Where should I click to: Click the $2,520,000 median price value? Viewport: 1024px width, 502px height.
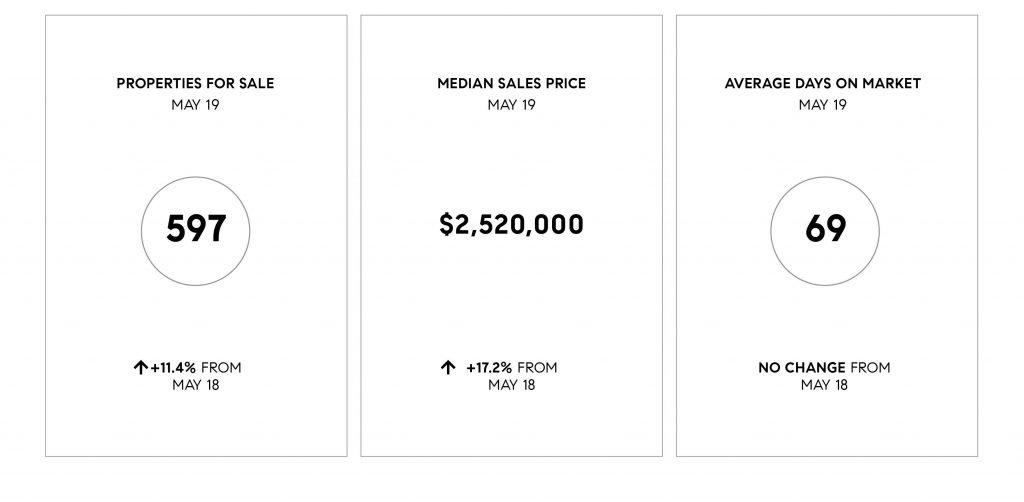511,225
